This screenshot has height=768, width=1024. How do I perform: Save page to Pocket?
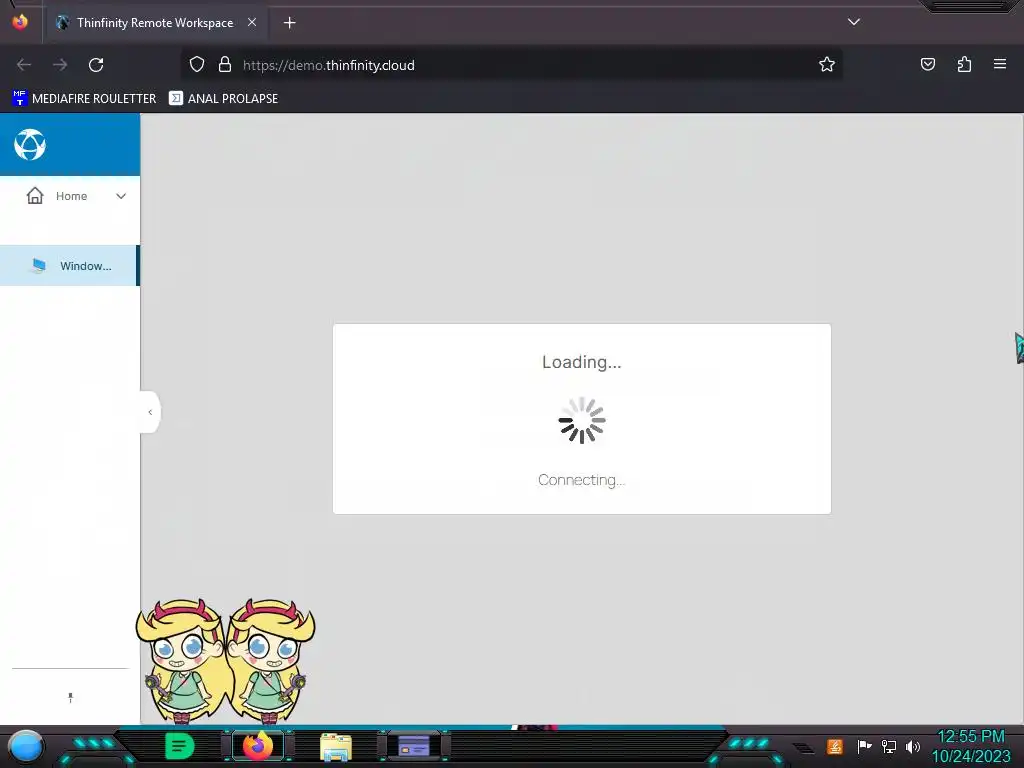pos(928,64)
